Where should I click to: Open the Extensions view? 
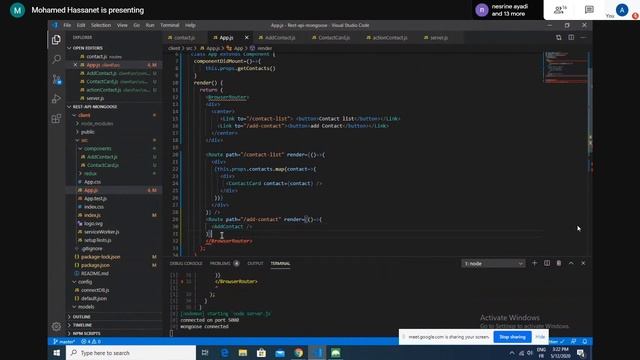(56, 118)
